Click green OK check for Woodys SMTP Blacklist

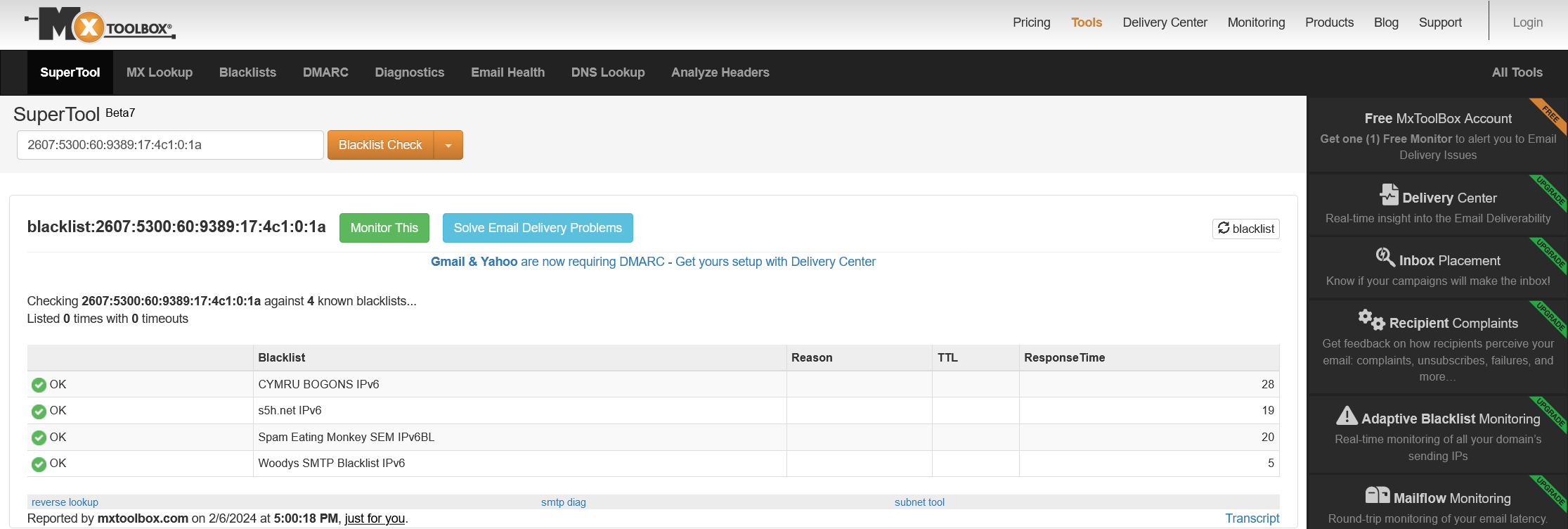(x=39, y=464)
